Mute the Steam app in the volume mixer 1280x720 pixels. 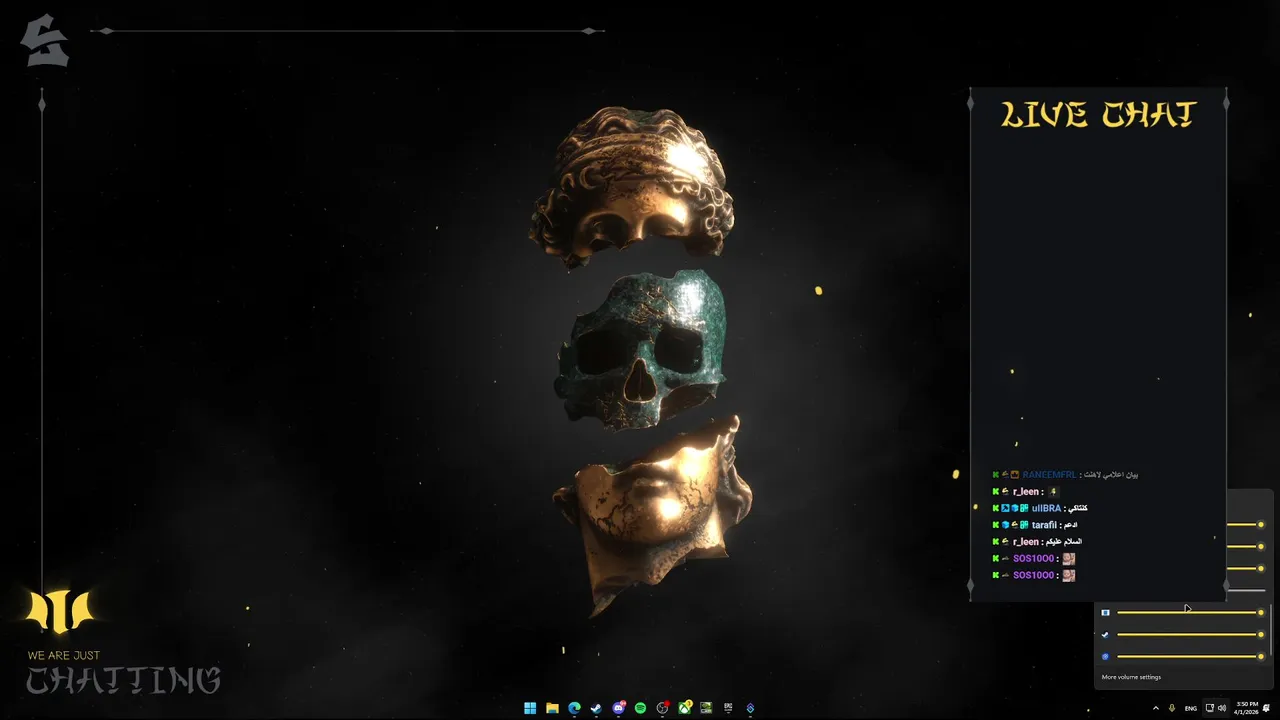click(x=1105, y=634)
